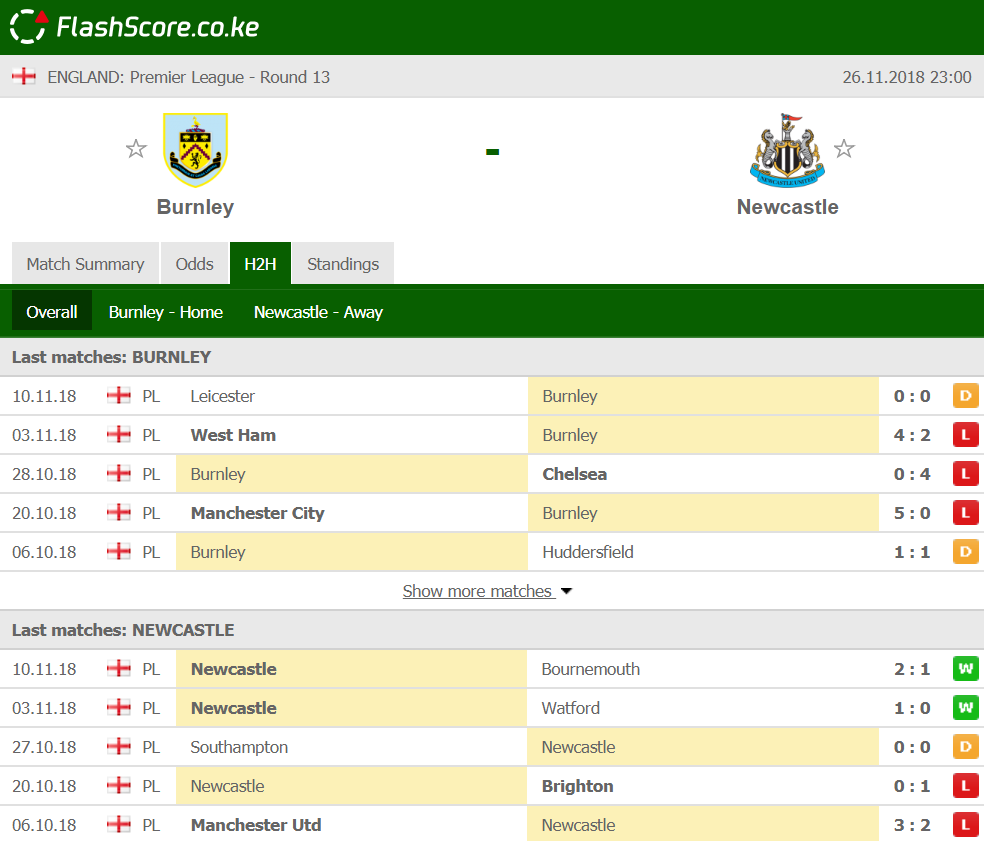Click England flag in Bournemouth row
The width and height of the screenshot is (984, 849).
coord(119,668)
